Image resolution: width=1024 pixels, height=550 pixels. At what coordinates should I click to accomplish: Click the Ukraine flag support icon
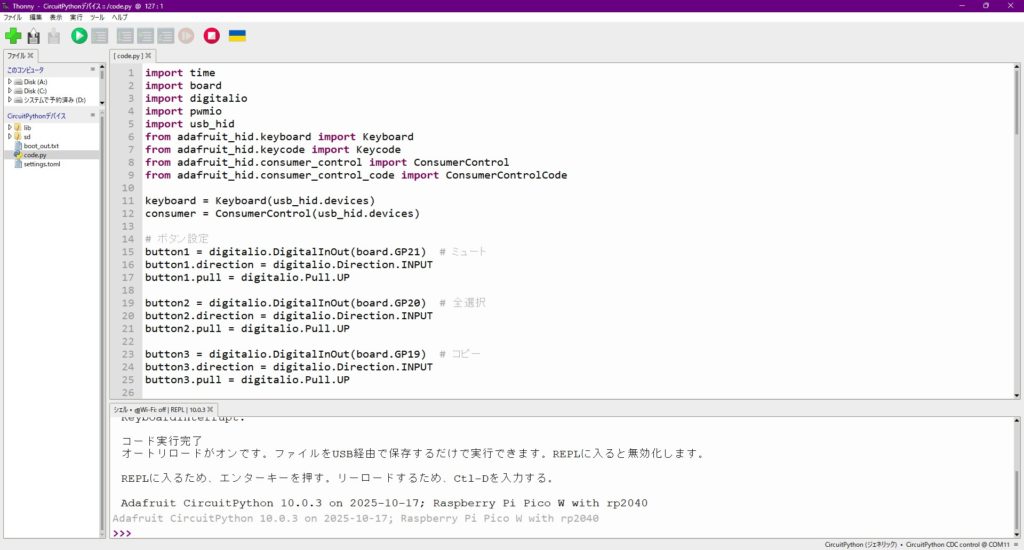(x=237, y=36)
